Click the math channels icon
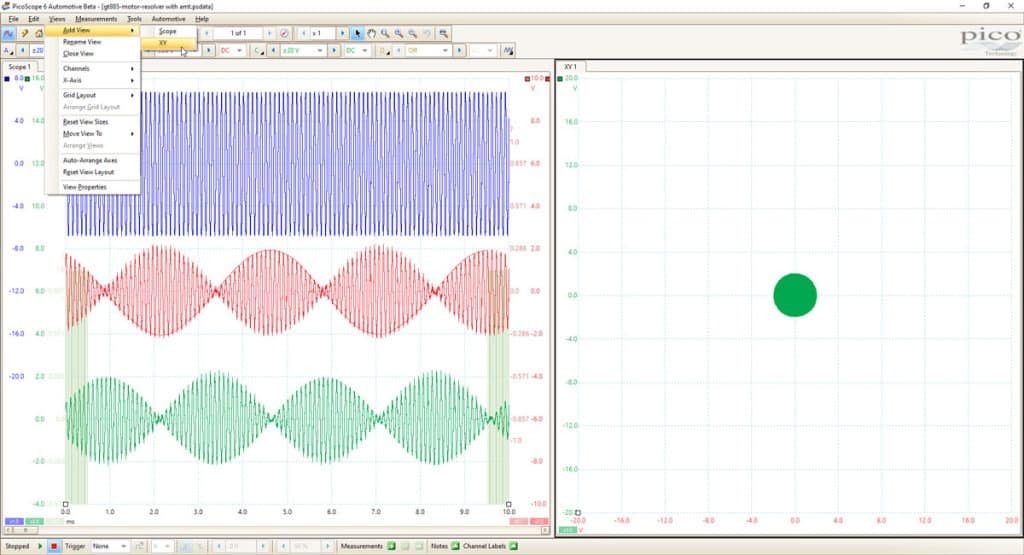The width and height of the screenshot is (1024, 555). [508, 50]
